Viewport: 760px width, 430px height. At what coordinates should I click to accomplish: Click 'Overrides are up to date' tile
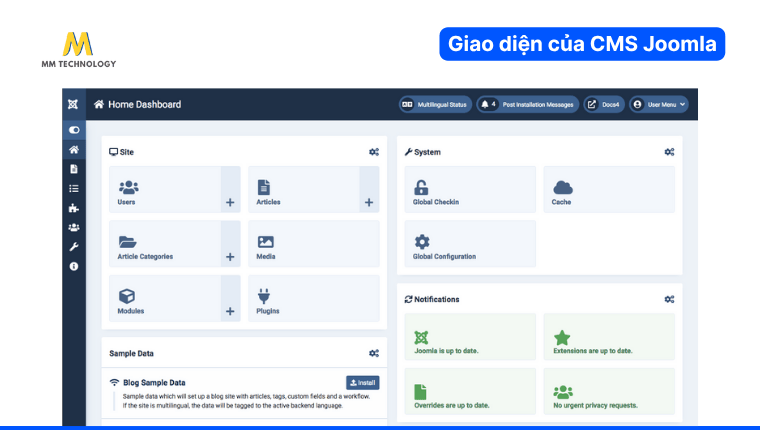[x=470, y=391]
